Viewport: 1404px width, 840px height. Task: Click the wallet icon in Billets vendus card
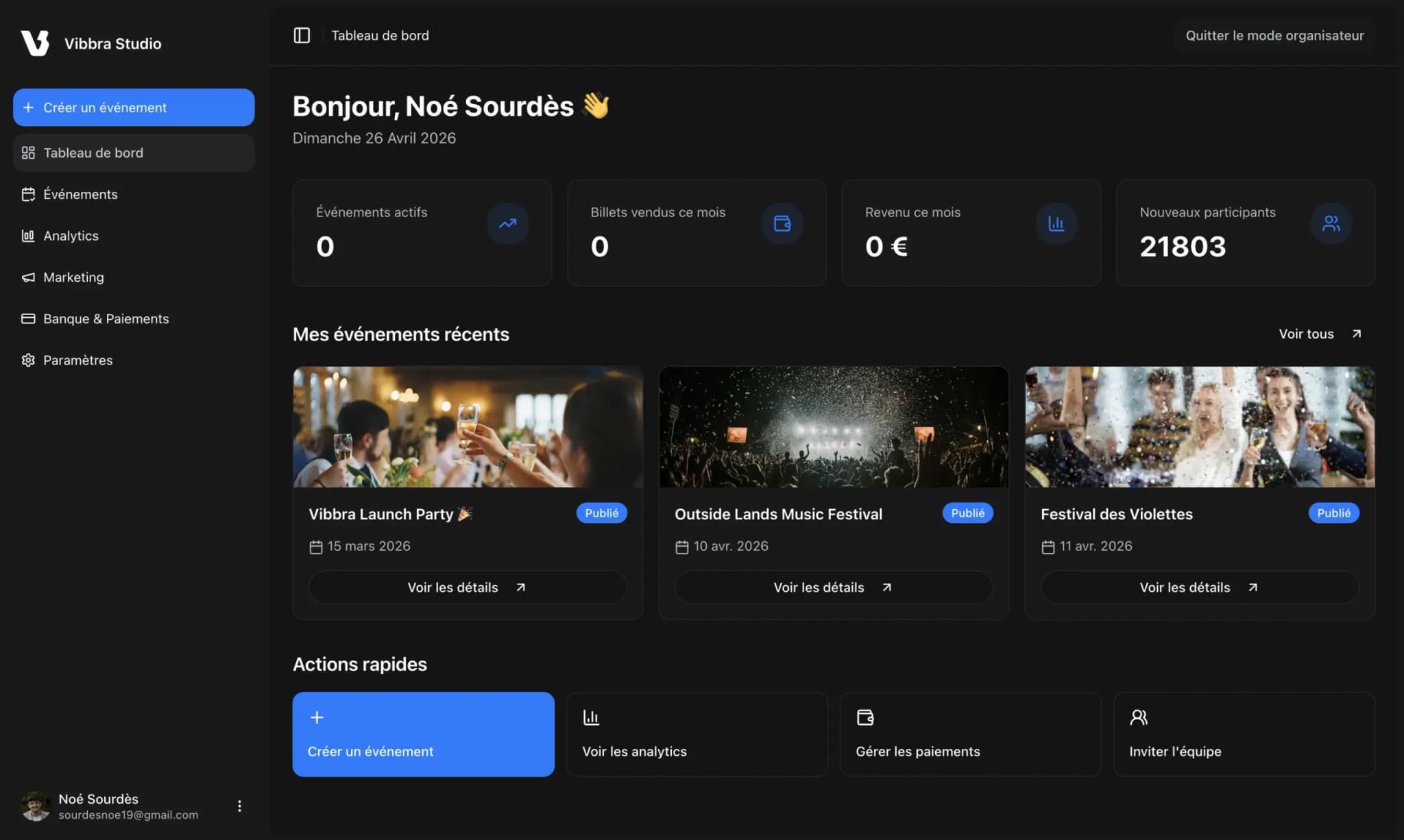coord(782,223)
